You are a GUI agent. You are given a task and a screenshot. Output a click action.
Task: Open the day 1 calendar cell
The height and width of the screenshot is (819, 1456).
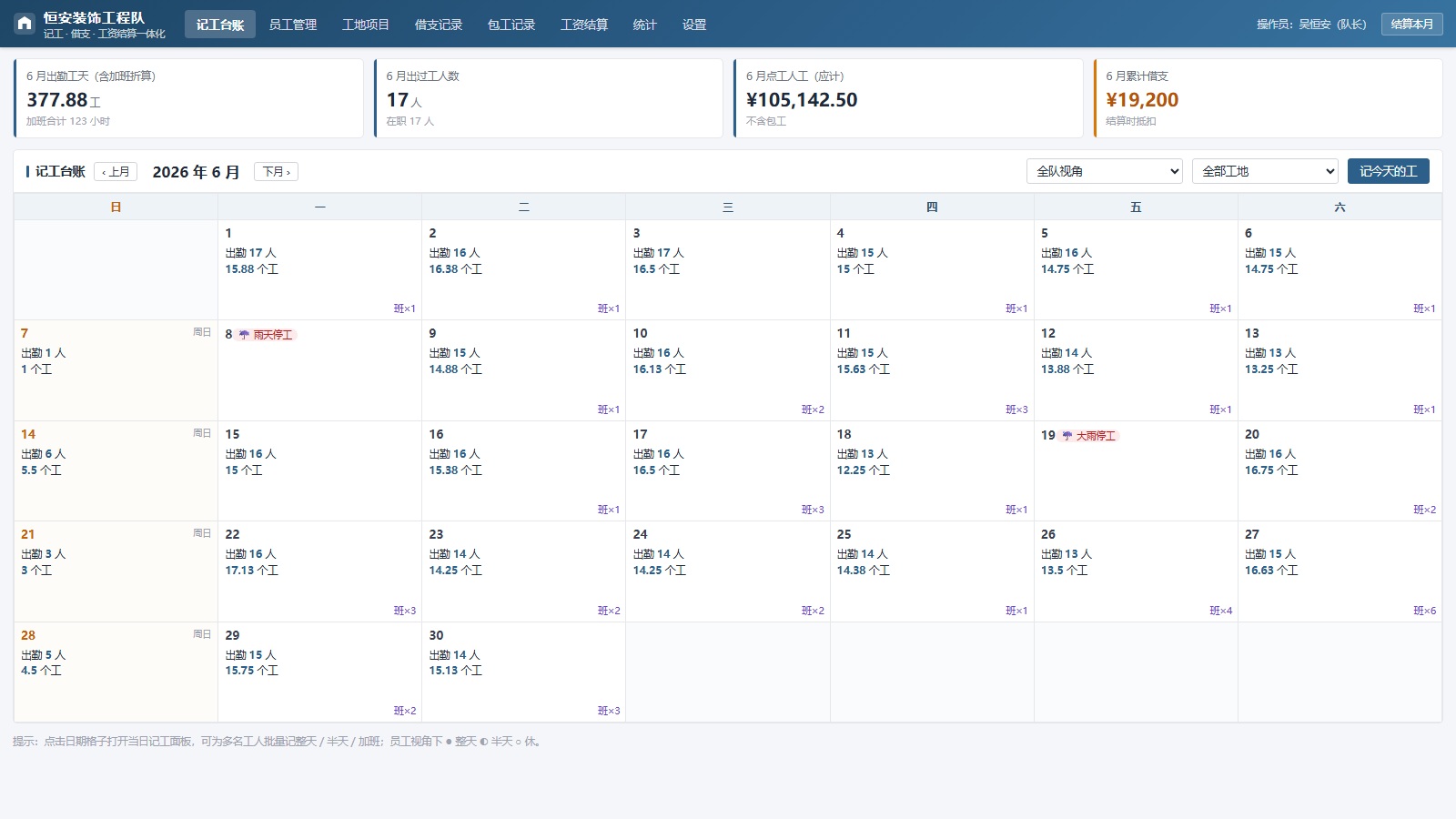tap(320, 269)
